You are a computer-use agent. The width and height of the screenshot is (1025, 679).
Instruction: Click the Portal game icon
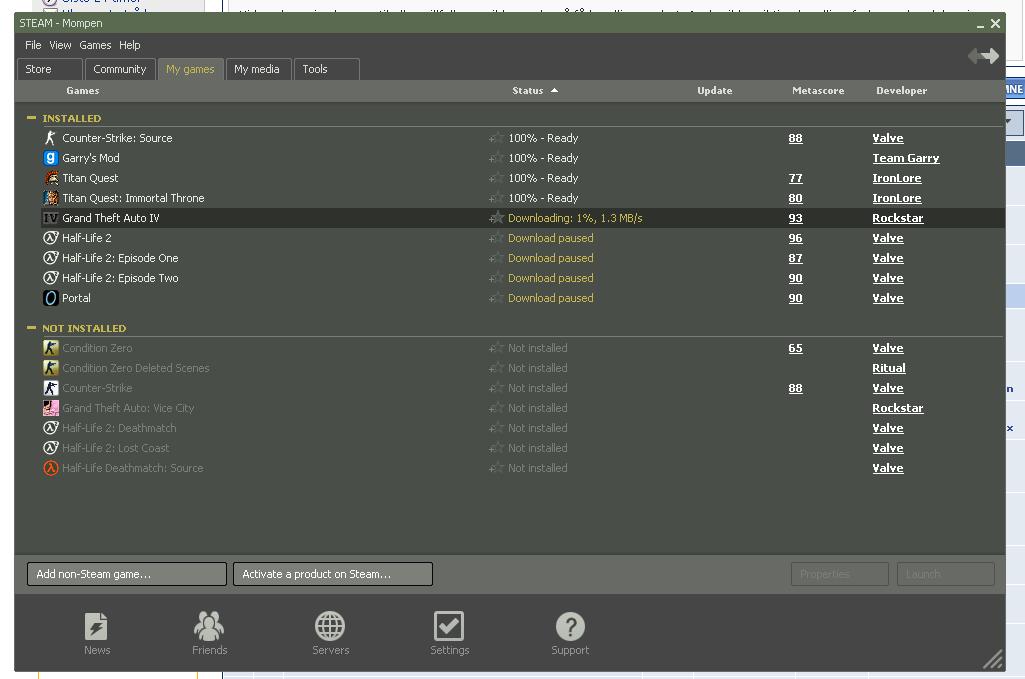[x=50, y=298]
